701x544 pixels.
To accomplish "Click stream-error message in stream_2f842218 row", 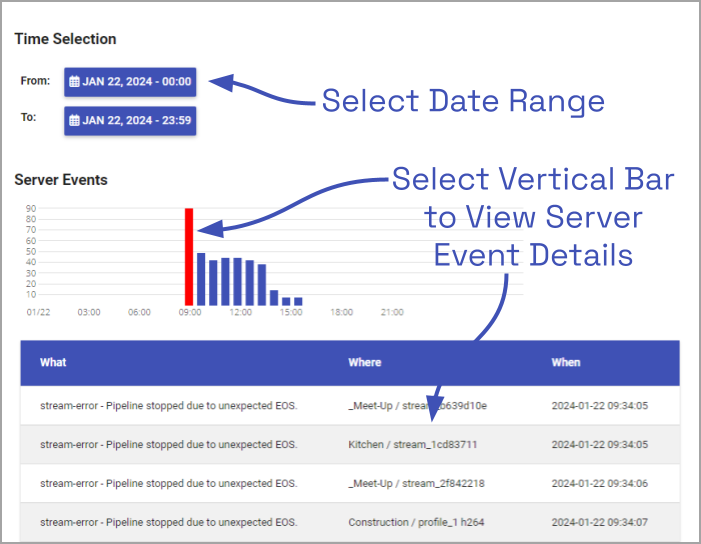I will click(169, 484).
